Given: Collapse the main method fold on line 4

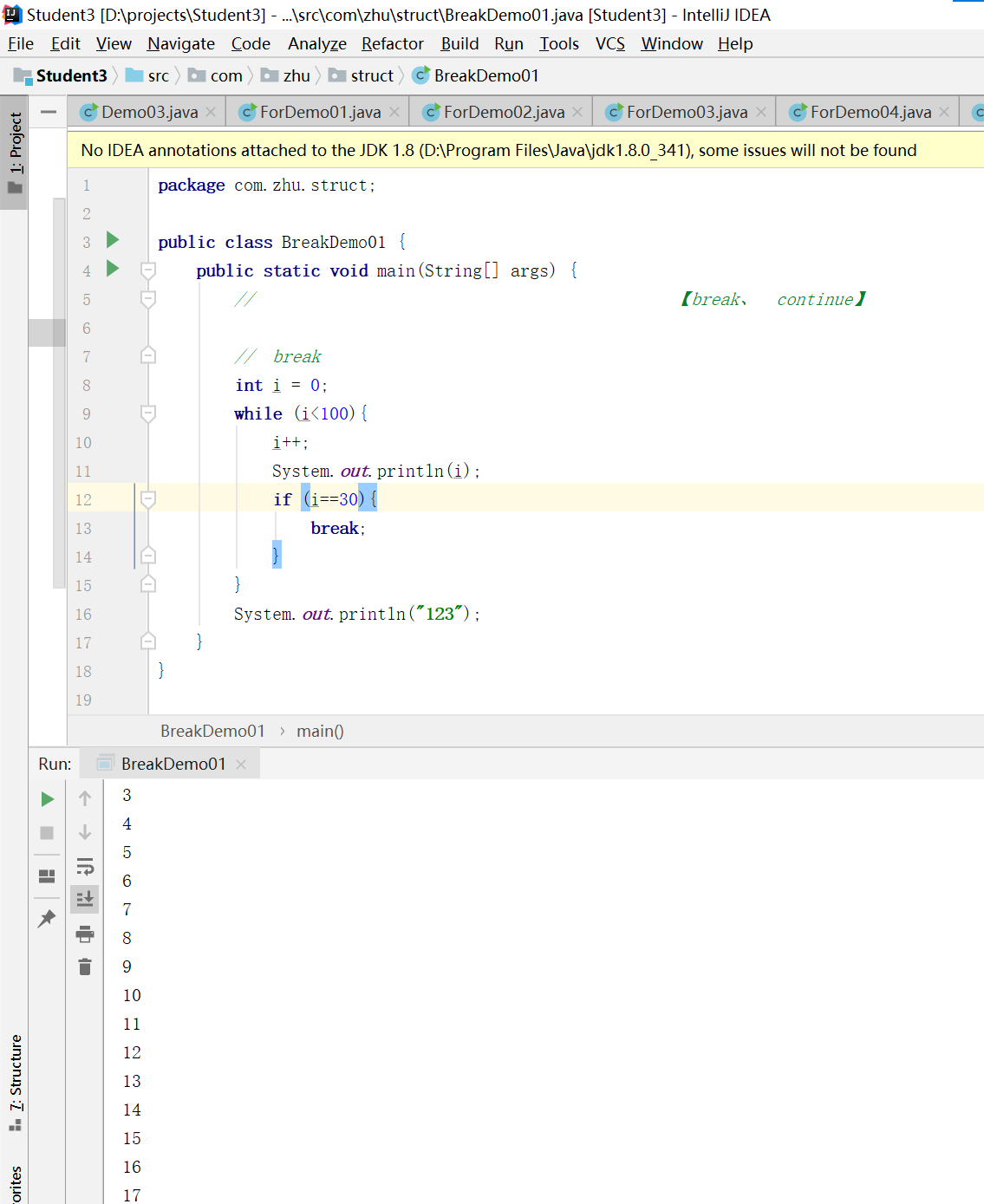Looking at the screenshot, I should pos(148,270).
